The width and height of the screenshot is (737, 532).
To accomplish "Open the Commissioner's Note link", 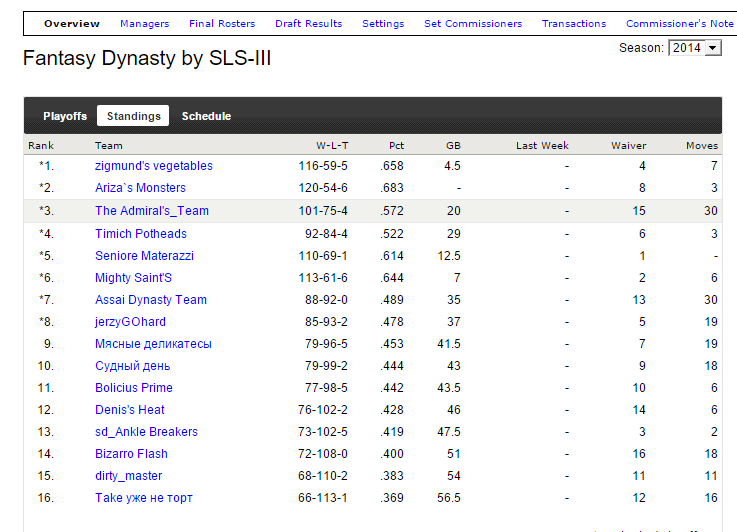I will pos(679,24).
